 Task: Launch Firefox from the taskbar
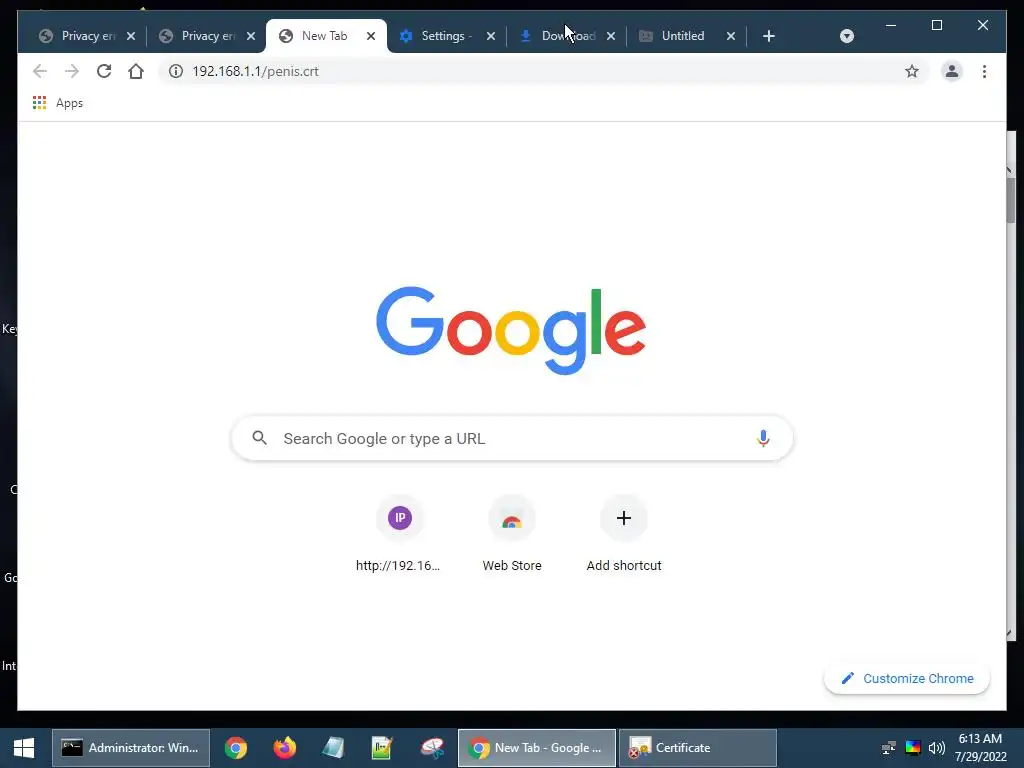click(x=284, y=748)
